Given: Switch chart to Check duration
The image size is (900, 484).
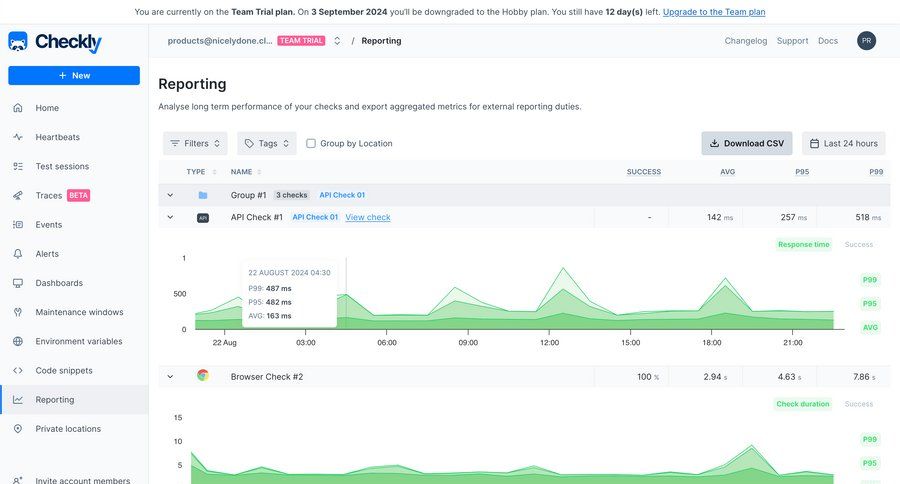Looking at the screenshot, I should 802,404.
